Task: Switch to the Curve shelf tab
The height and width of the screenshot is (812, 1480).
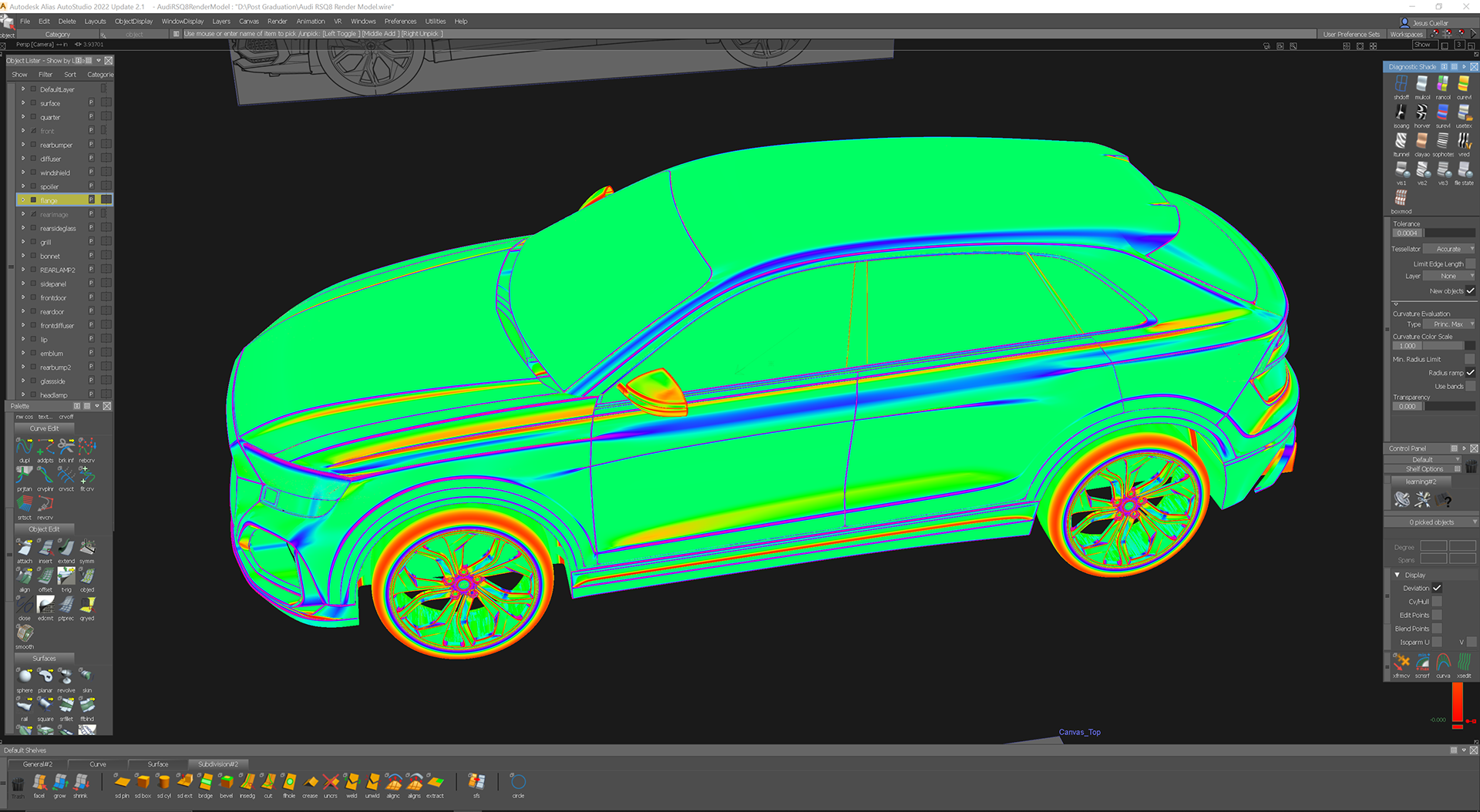Action: (98, 764)
